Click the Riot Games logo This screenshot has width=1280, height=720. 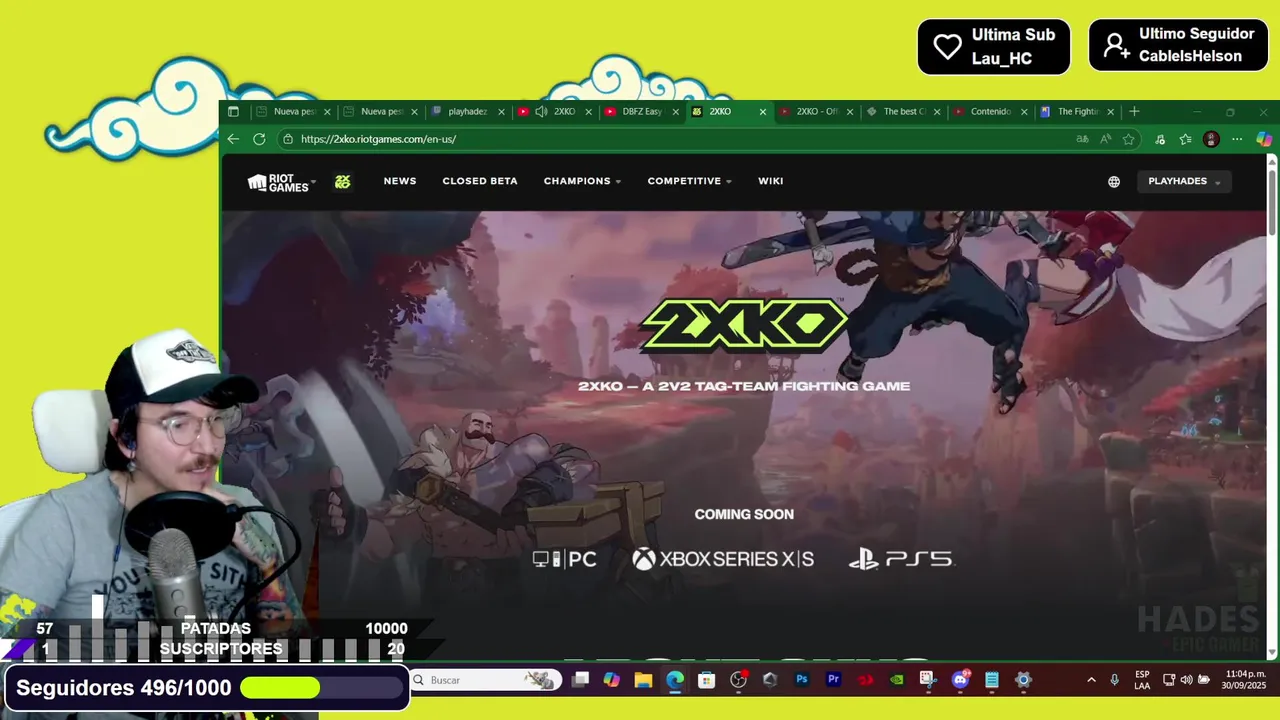click(278, 182)
